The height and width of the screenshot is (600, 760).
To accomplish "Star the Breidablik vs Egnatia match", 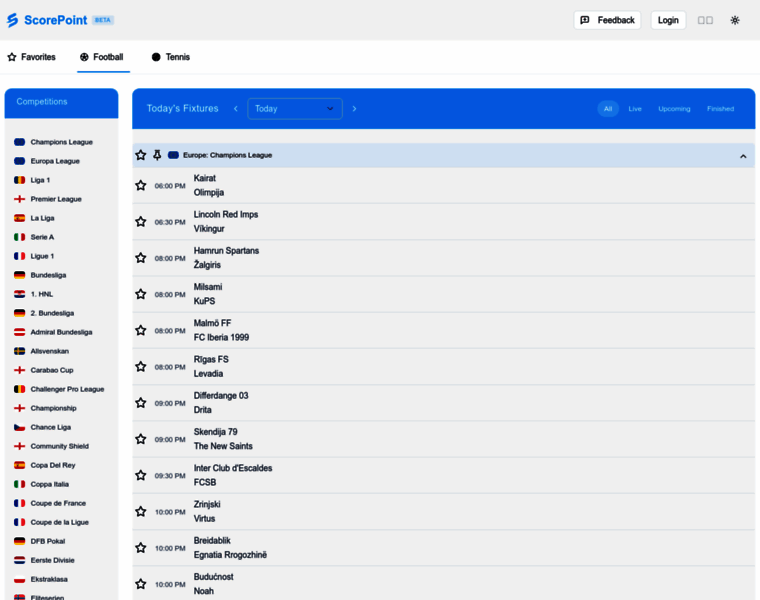I will click(141, 548).
